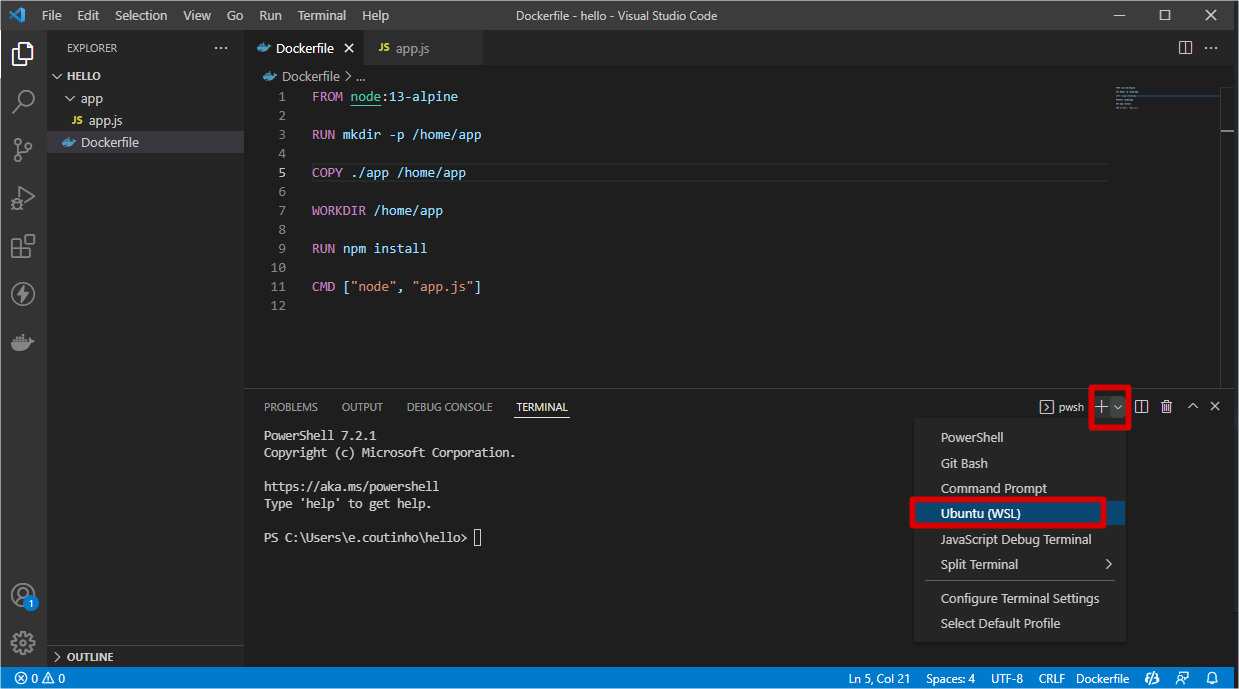1239x689 pixels.
Task: Split the terminal using the panel toolbar icon
Action: [1141, 407]
